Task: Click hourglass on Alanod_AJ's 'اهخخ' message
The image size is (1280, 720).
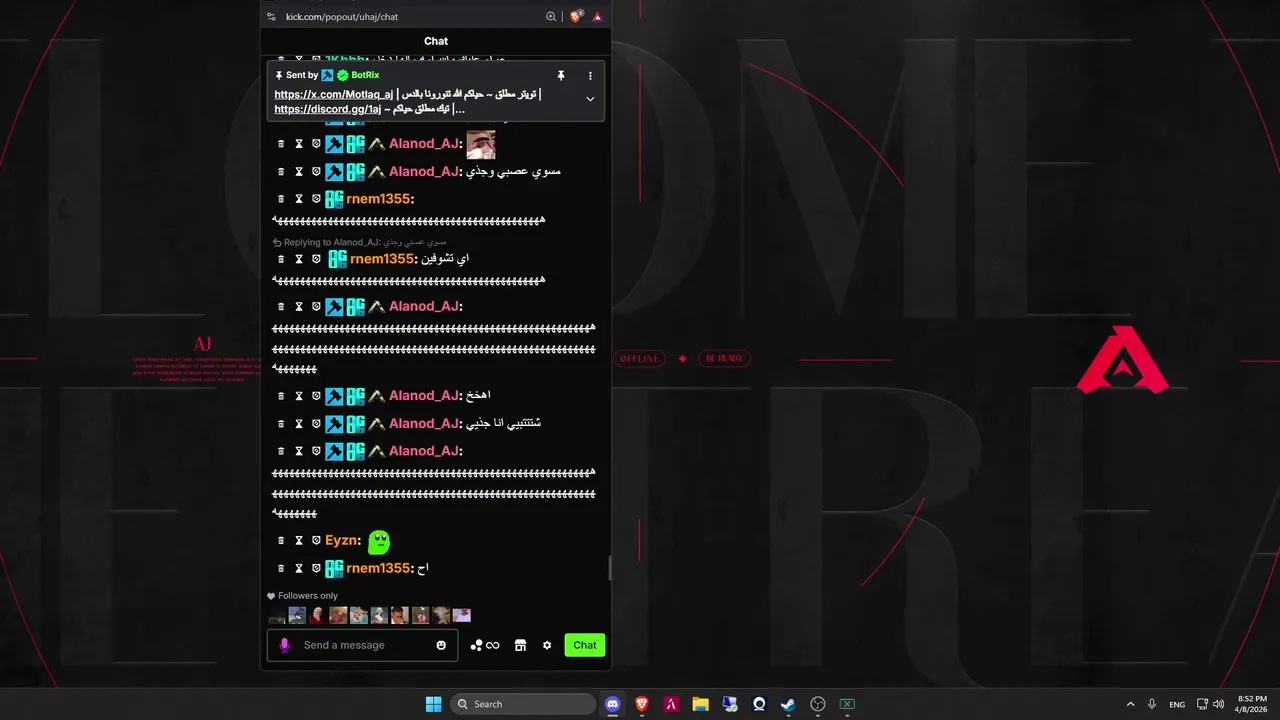Action: pyautogui.click(x=298, y=396)
